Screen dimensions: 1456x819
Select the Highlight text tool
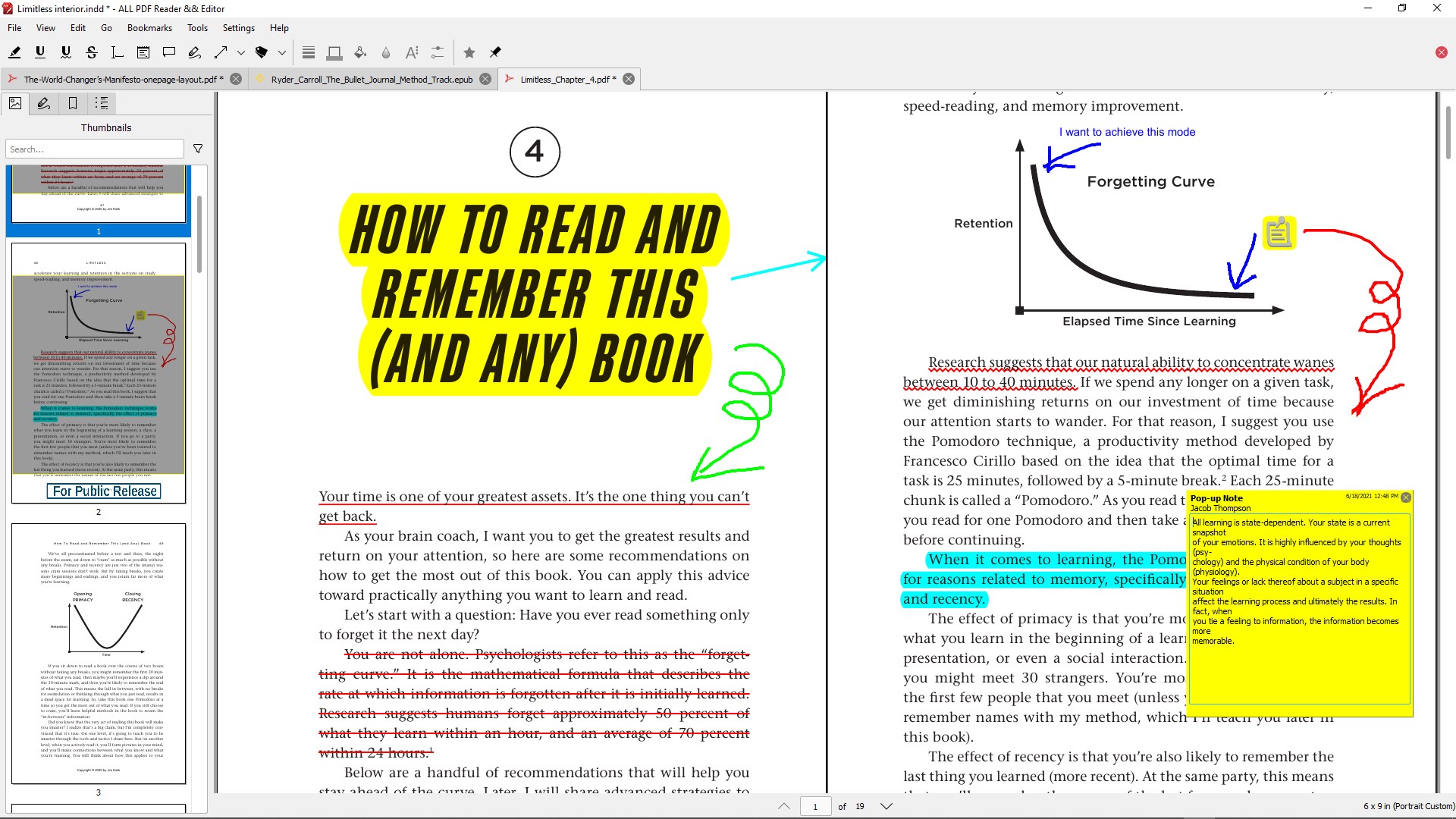coord(14,52)
